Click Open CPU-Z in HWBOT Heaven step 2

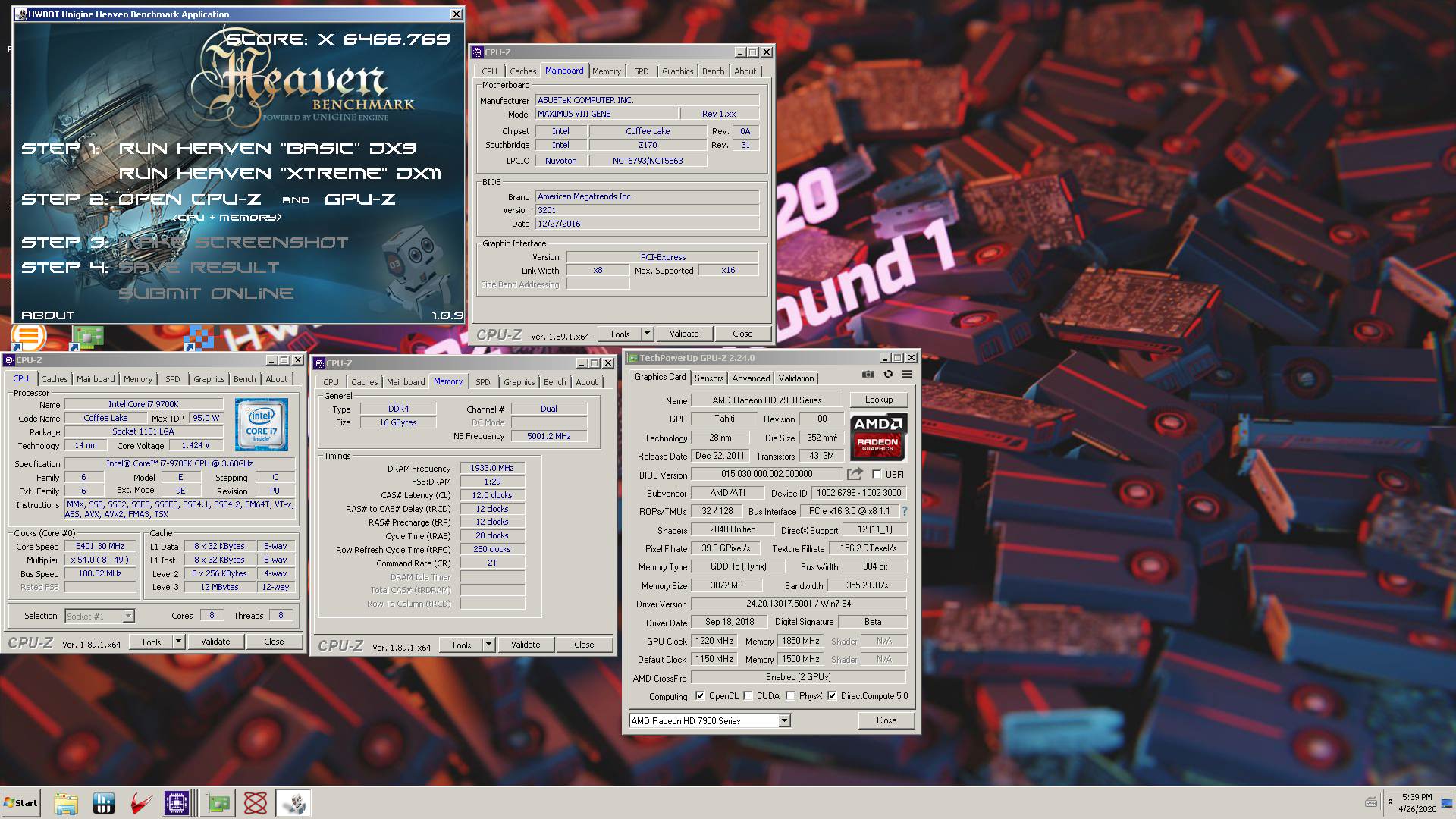[x=190, y=199]
